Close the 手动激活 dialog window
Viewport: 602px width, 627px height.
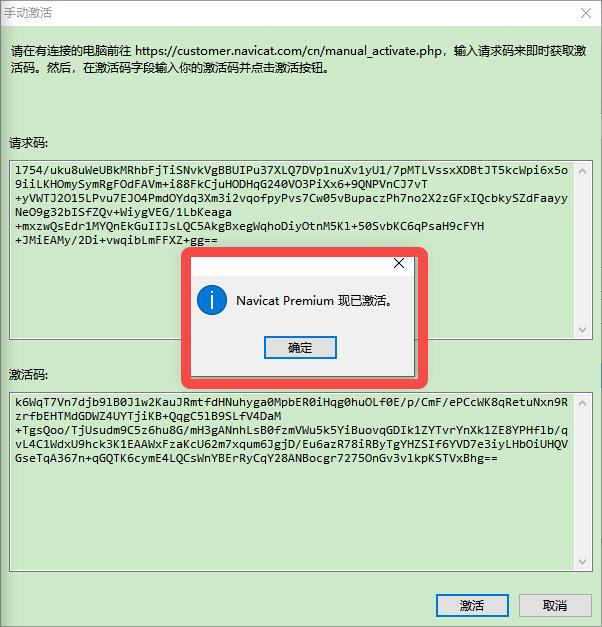pyautogui.click(x=586, y=13)
